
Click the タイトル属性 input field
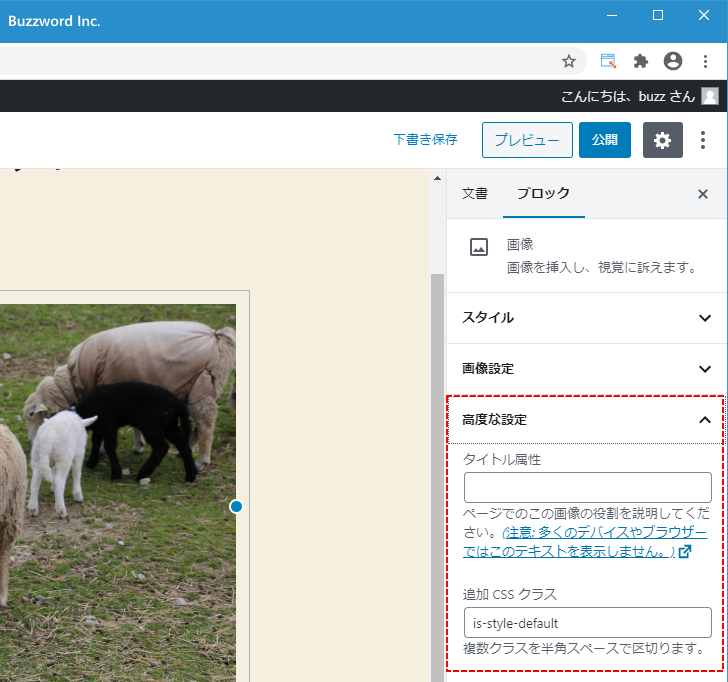pos(587,487)
